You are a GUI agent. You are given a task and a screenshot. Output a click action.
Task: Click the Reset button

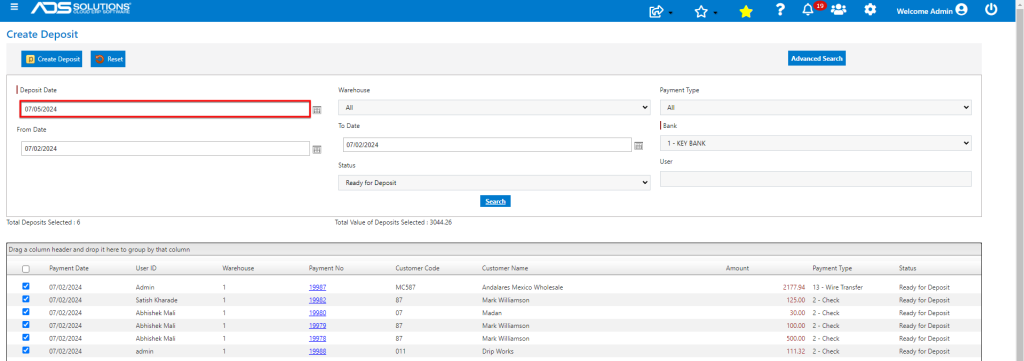(108, 59)
